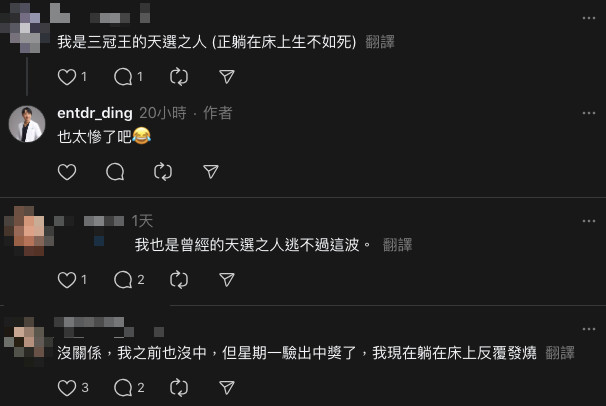Like the 逃不過這波 comment

coord(67,280)
